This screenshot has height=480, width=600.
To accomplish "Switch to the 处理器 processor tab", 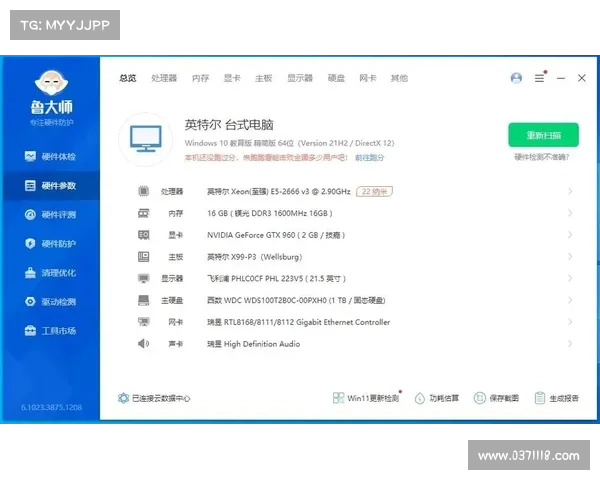I will (164, 78).
